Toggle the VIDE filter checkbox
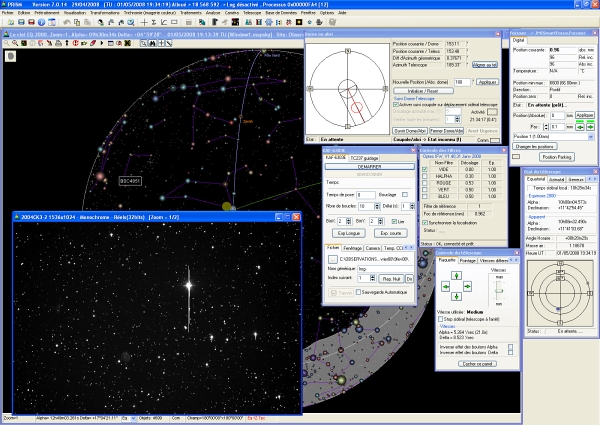Viewport: 600px width, 425px height. click(425, 169)
